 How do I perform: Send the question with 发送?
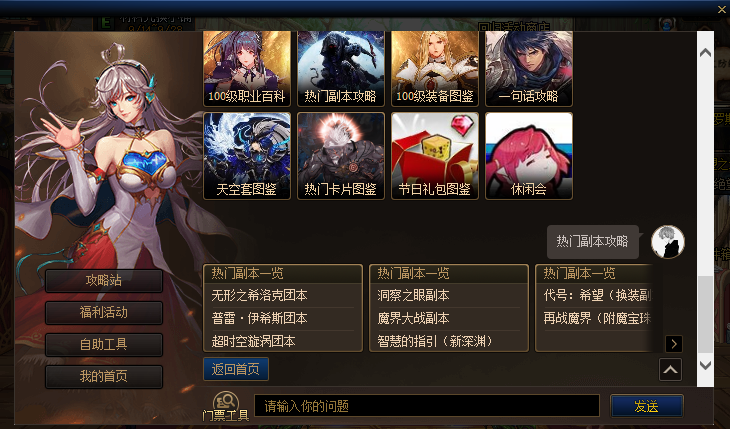tap(647, 406)
